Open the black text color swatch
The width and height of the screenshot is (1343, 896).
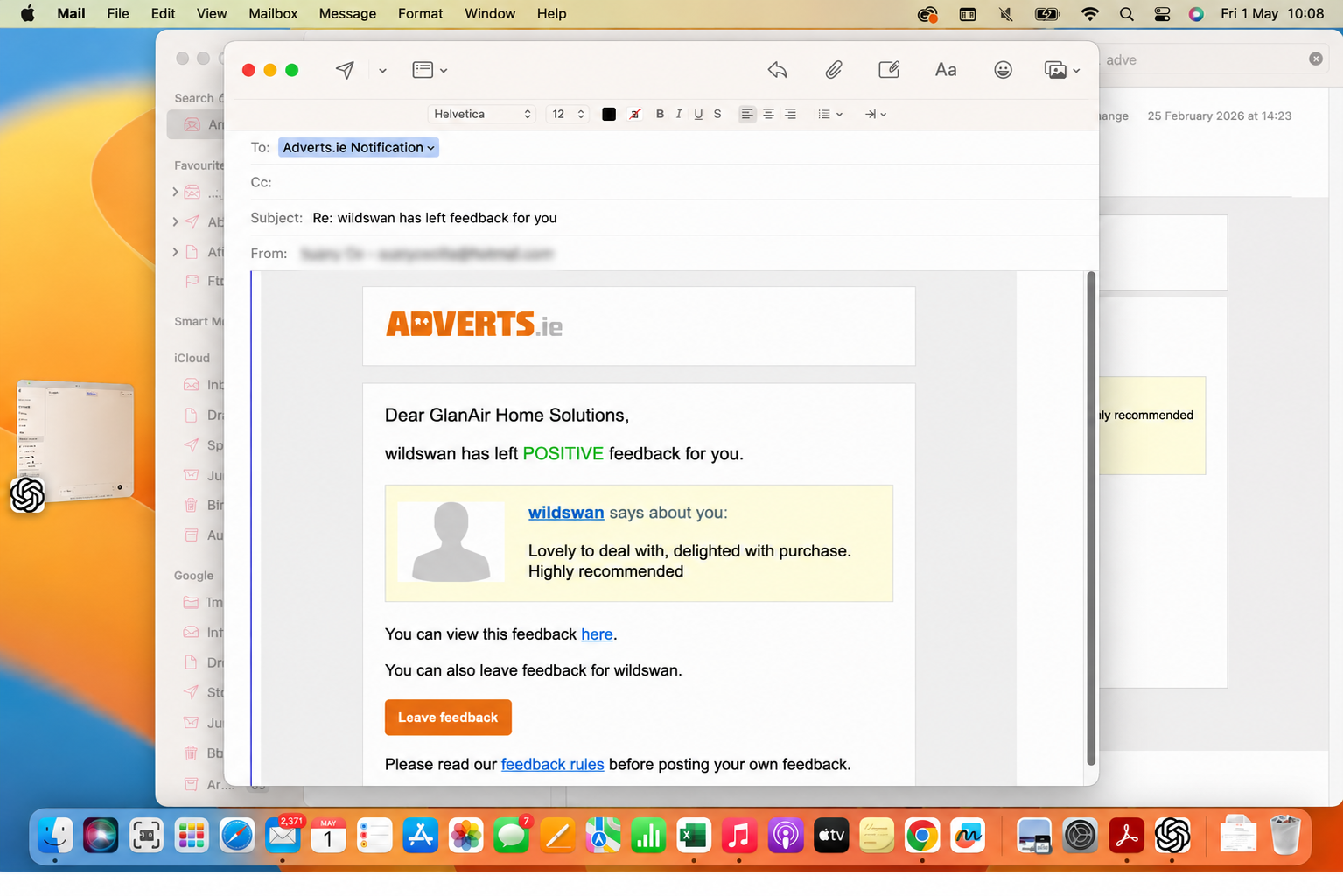pyautogui.click(x=609, y=114)
